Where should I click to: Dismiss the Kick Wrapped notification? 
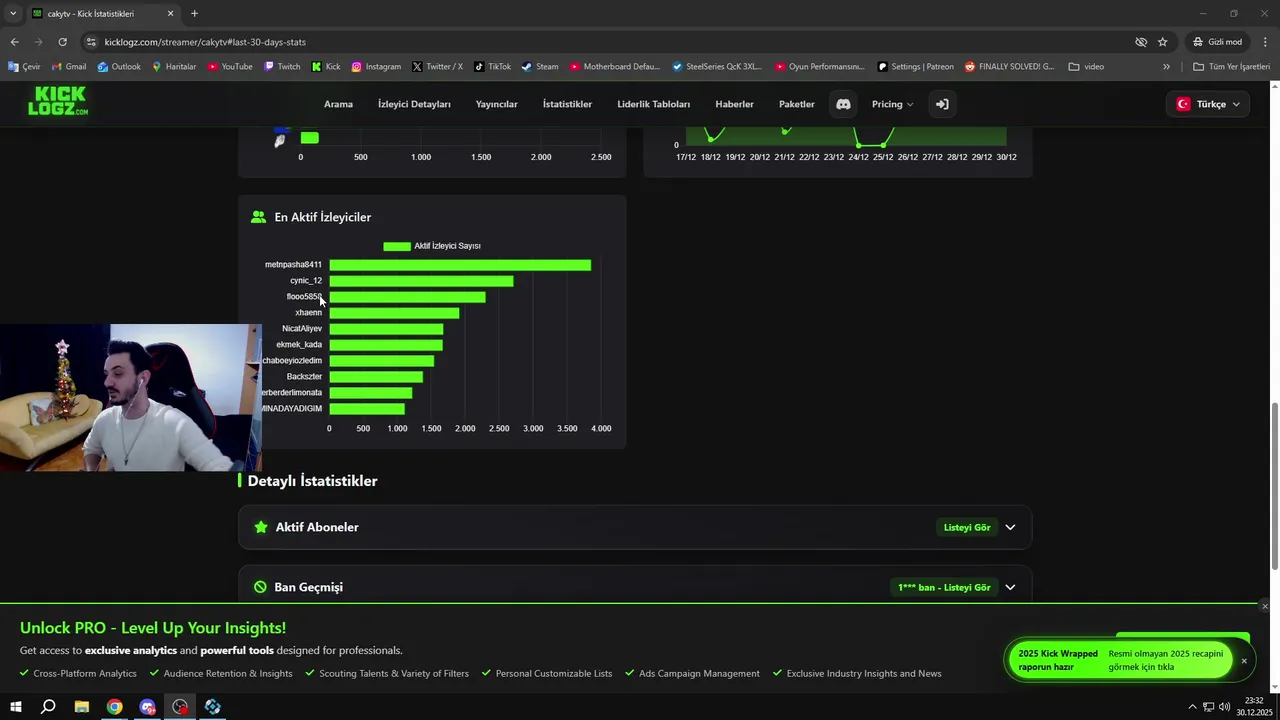[1244, 661]
